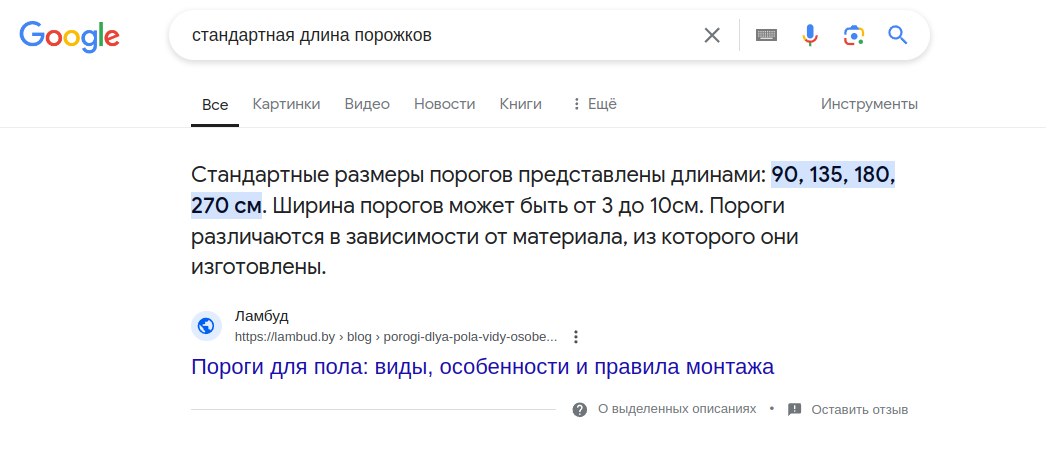Start voice search with microphone icon
1046x471 pixels.
(x=810, y=36)
